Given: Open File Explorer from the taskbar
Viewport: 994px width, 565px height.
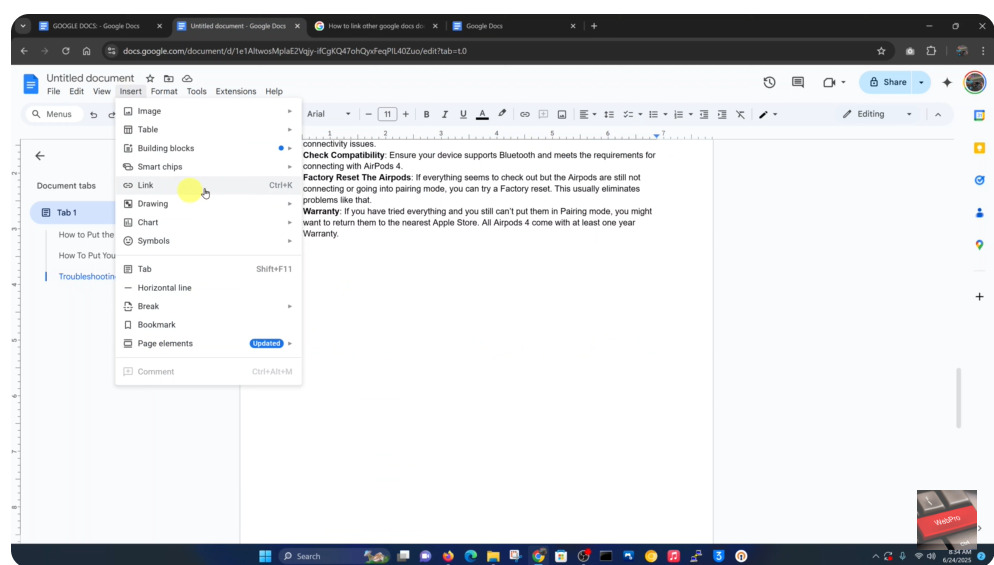Looking at the screenshot, I should 493,556.
